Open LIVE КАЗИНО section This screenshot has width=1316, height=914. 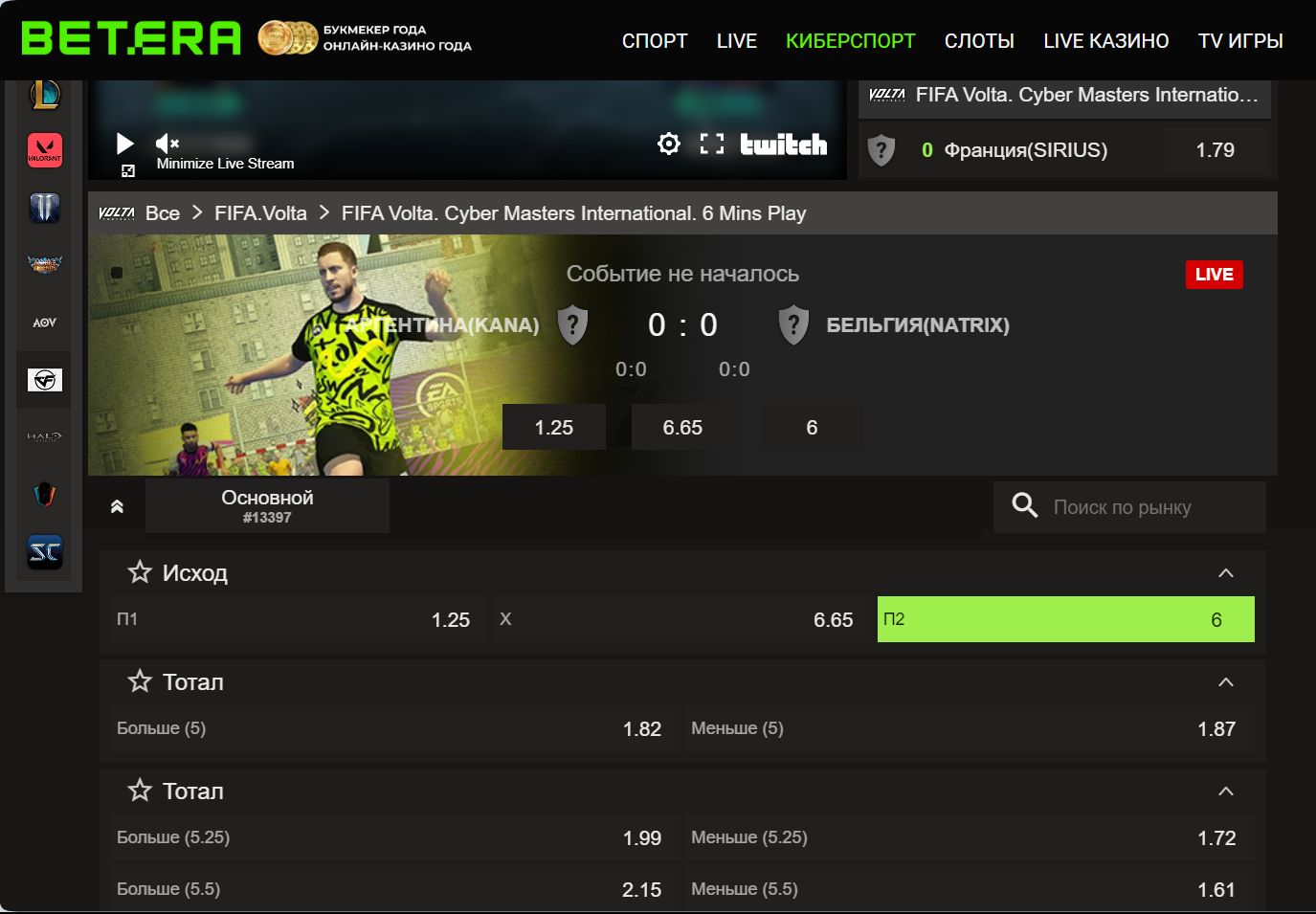[1106, 41]
